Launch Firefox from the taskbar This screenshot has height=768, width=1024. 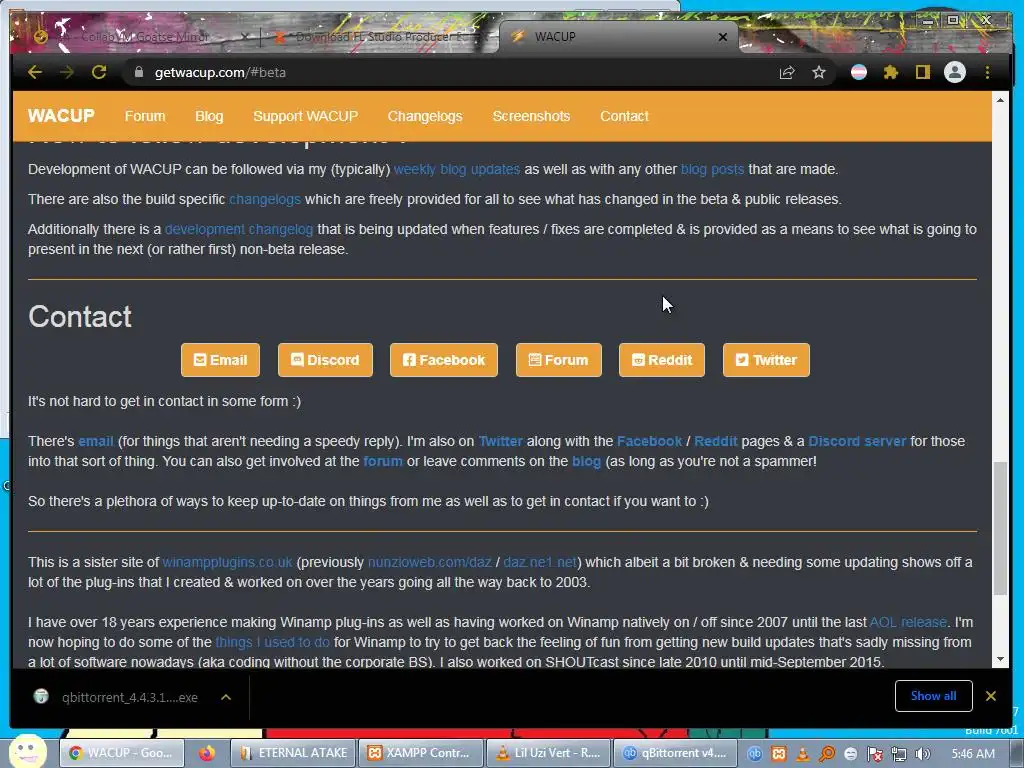207,753
